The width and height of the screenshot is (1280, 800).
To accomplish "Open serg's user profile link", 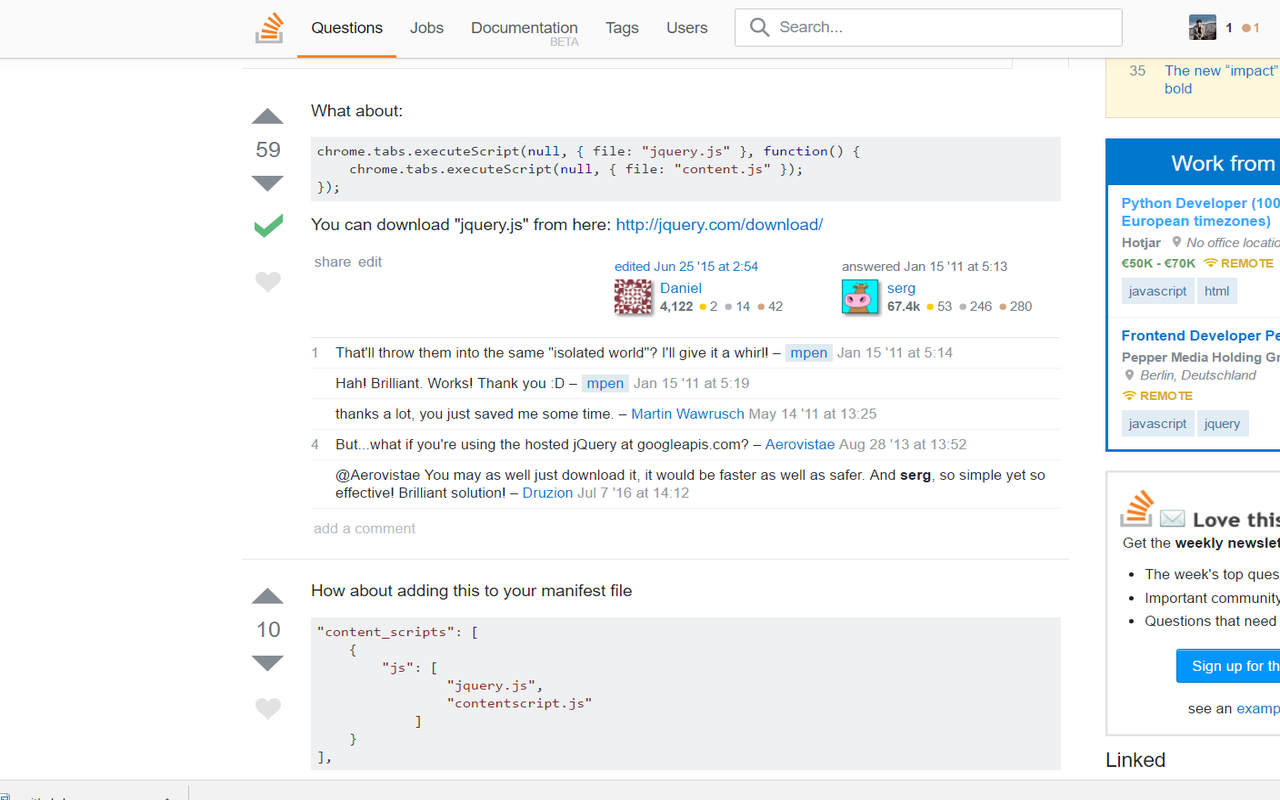I will coord(901,288).
